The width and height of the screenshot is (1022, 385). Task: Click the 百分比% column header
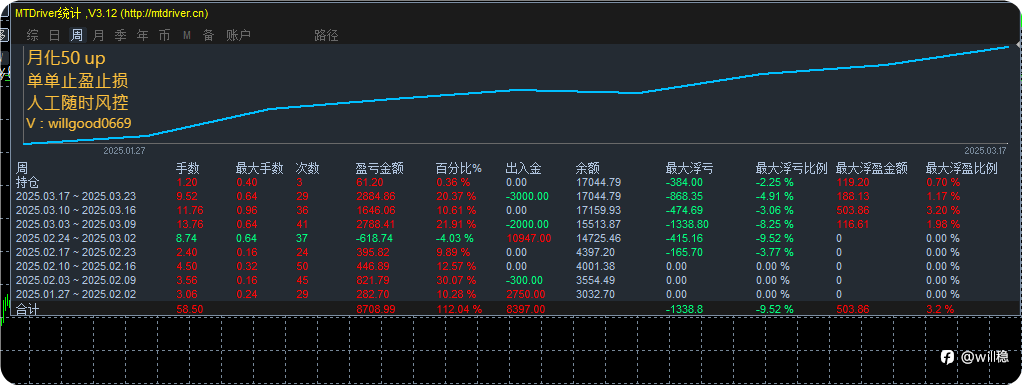[458, 169]
